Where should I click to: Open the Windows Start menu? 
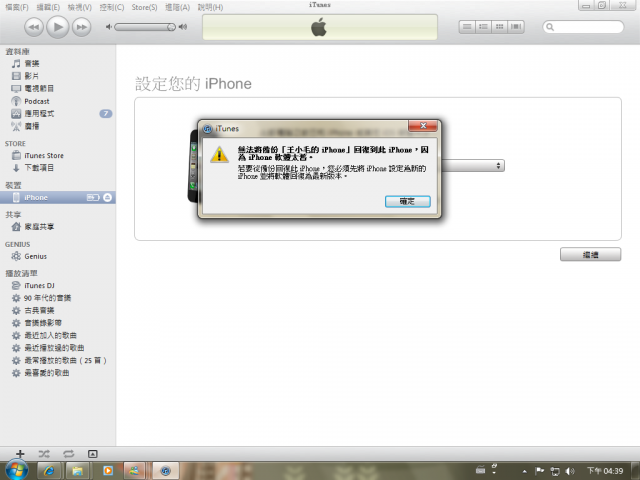coord(16,470)
